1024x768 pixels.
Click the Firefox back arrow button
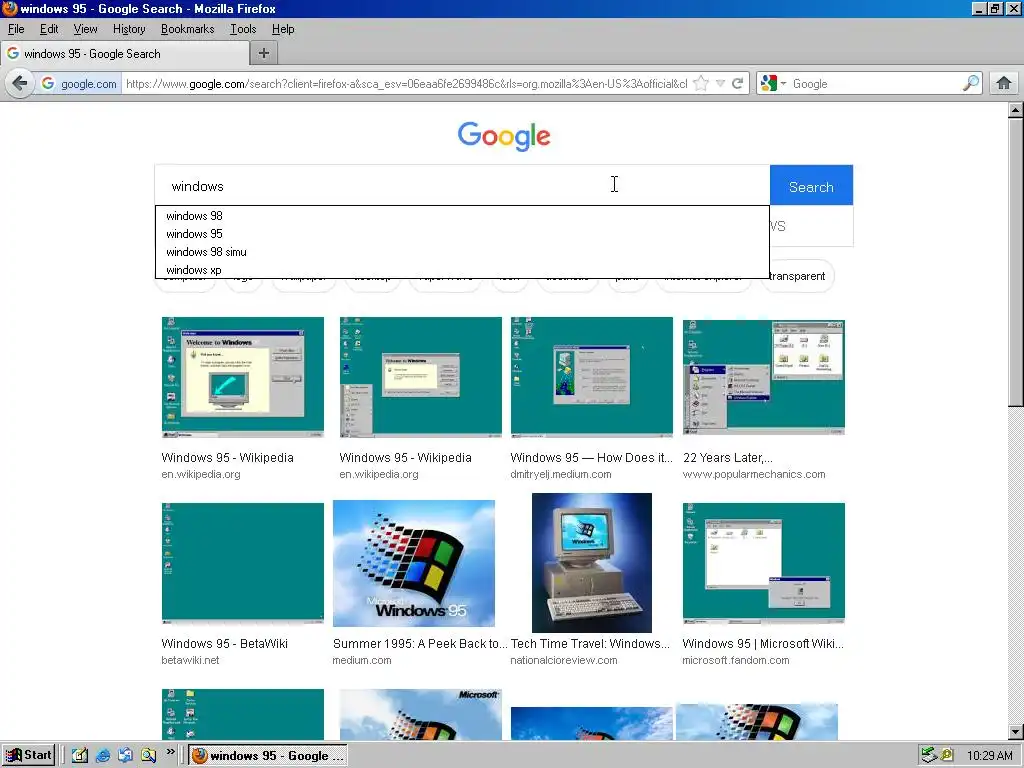pyautogui.click(x=20, y=84)
